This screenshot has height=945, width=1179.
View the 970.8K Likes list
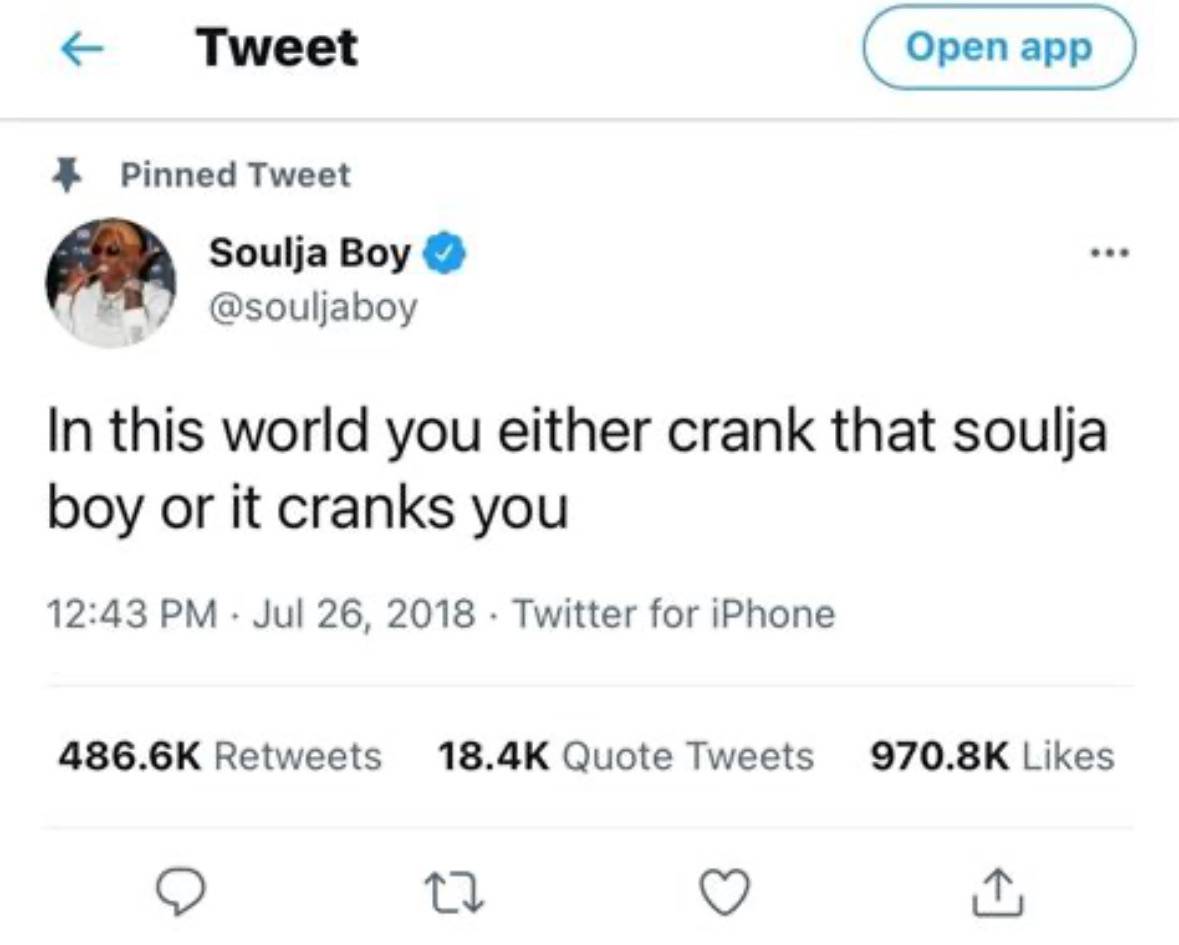[993, 756]
